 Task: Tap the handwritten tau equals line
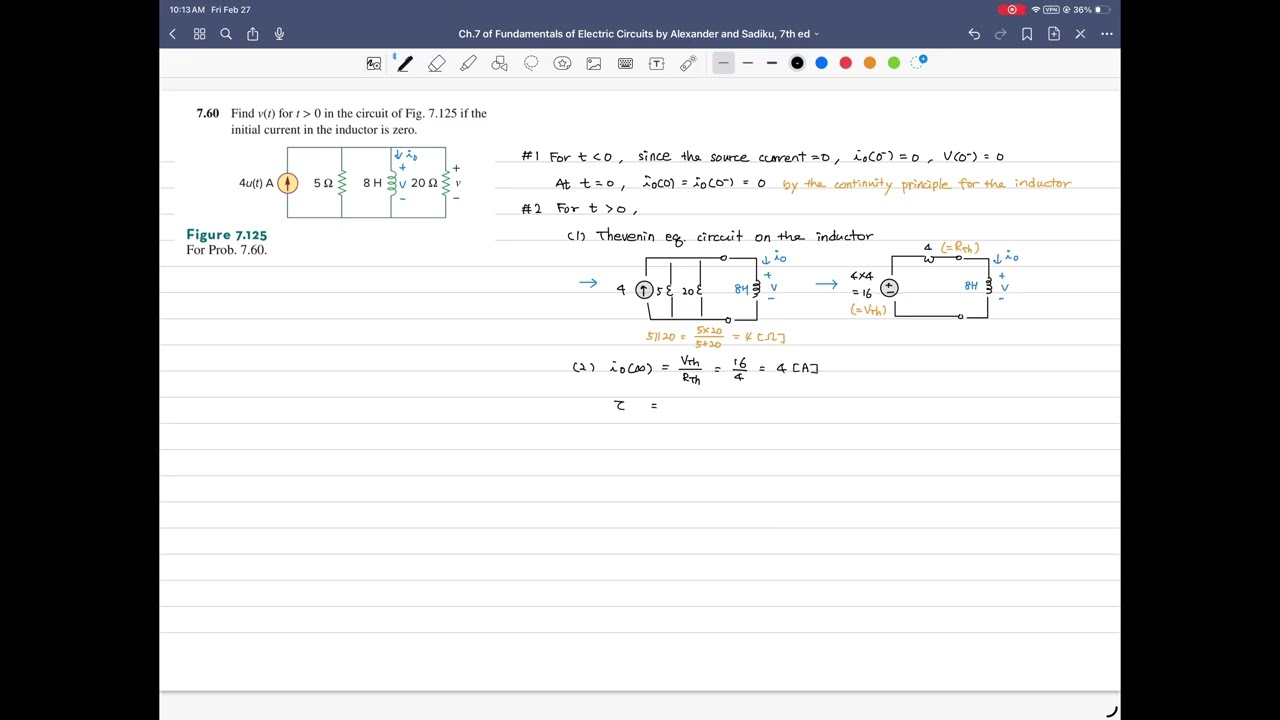636,405
